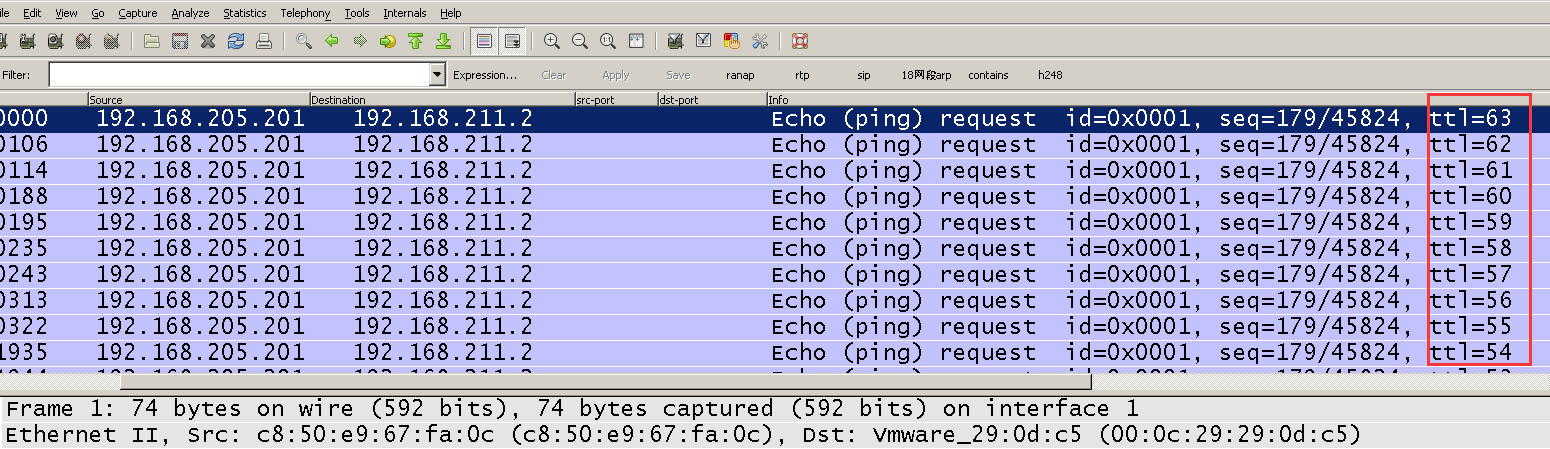Open the Go menu
1550x449 pixels.
(x=97, y=13)
